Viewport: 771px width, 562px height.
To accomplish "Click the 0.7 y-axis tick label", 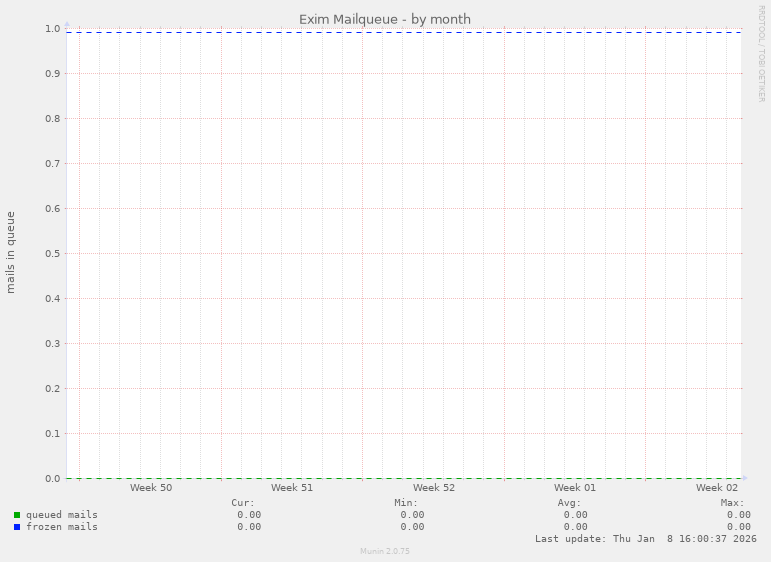I will pyautogui.click(x=53, y=164).
